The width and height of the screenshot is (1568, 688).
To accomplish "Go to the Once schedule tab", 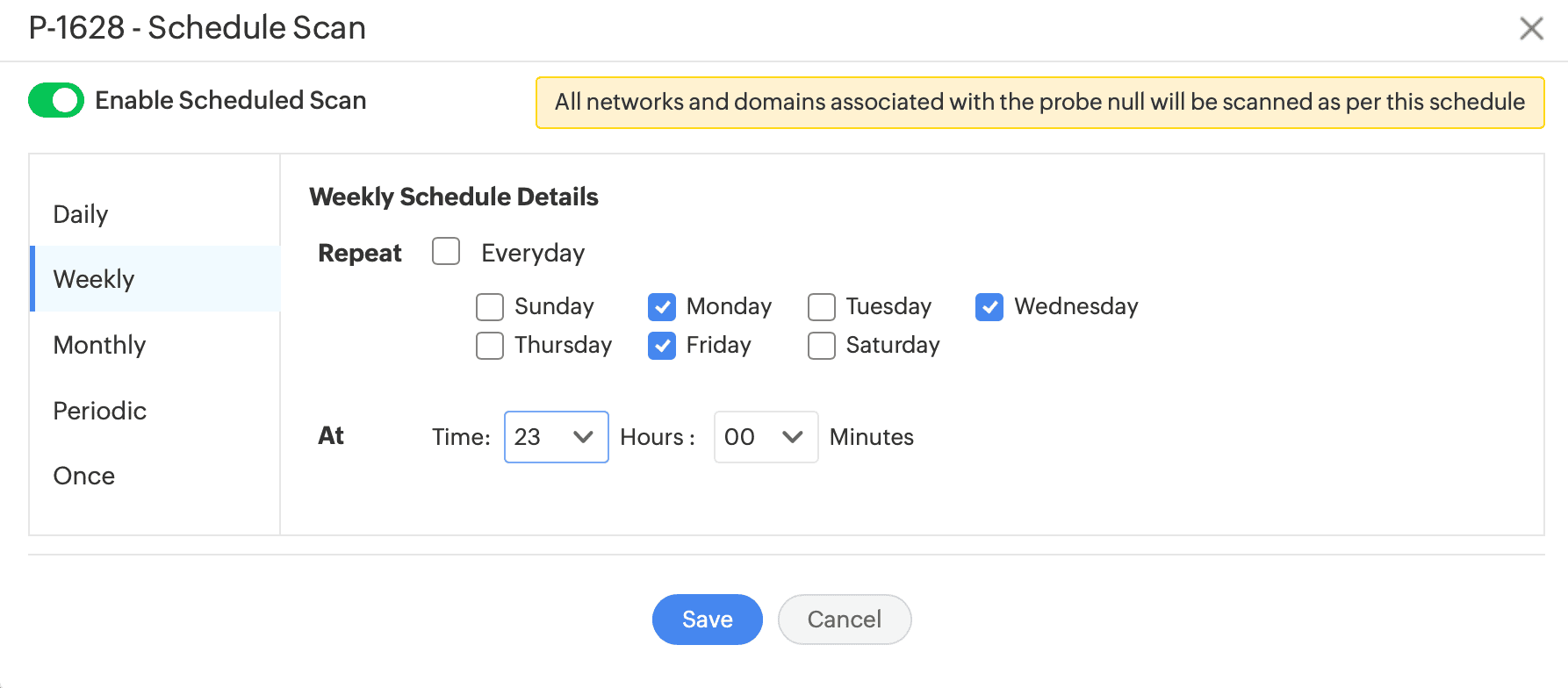I will 84,476.
